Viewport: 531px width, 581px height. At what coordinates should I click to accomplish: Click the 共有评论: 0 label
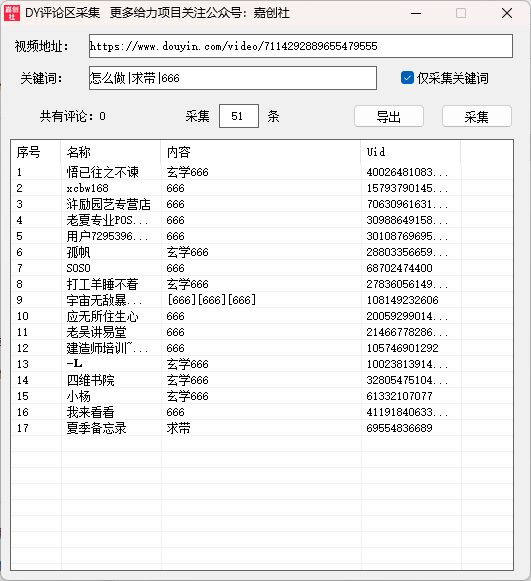(73, 116)
